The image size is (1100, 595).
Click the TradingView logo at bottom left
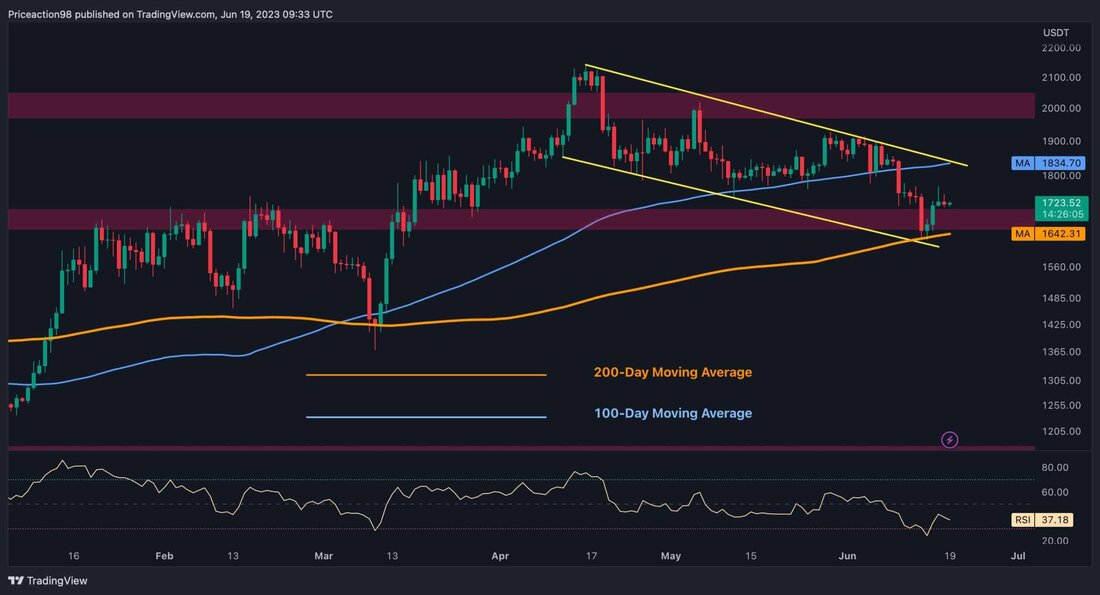click(x=48, y=580)
